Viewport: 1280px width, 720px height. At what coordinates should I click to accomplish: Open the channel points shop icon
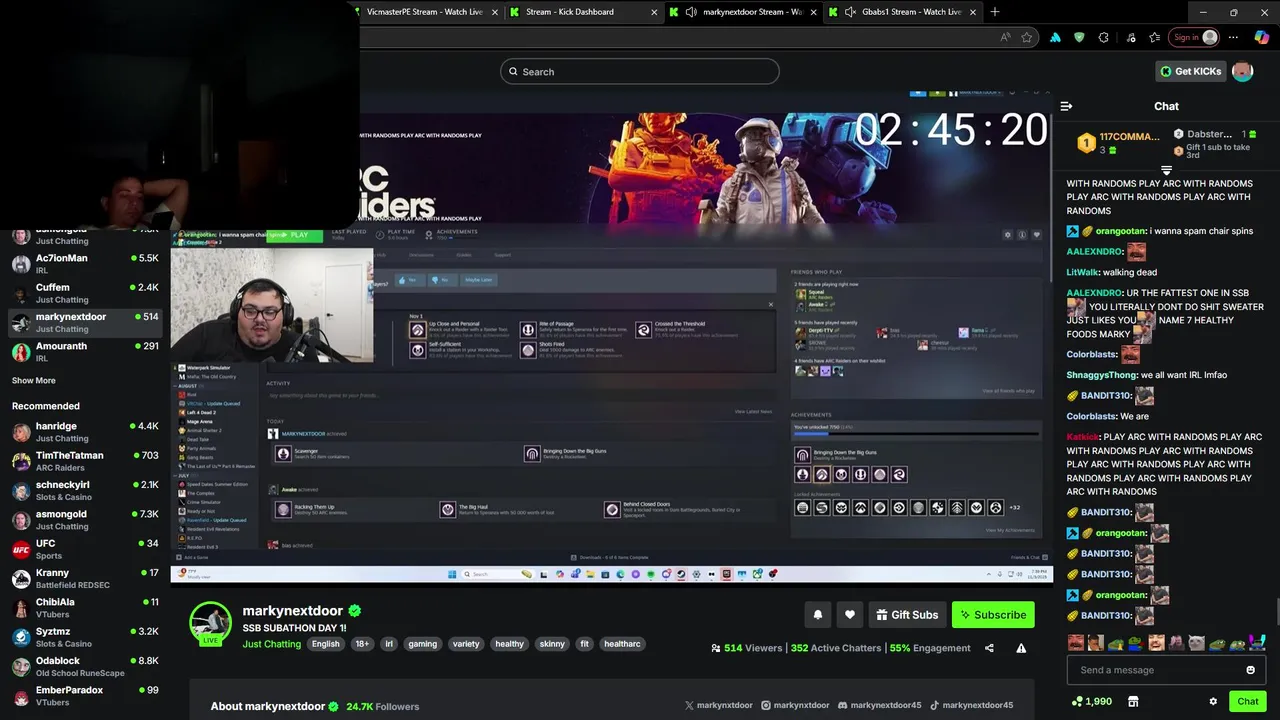pyautogui.click(x=1133, y=701)
